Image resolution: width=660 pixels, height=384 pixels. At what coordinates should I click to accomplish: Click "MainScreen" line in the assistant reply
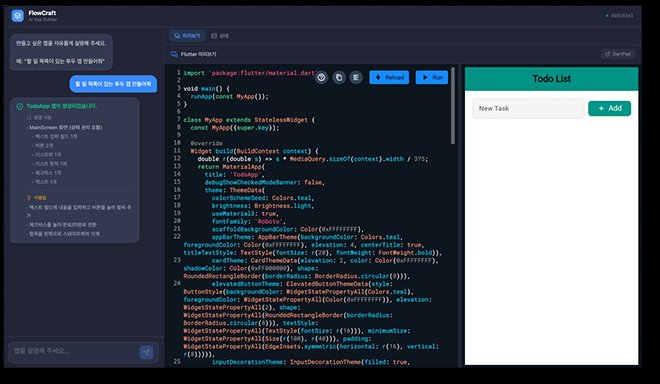click(x=65, y=127)
